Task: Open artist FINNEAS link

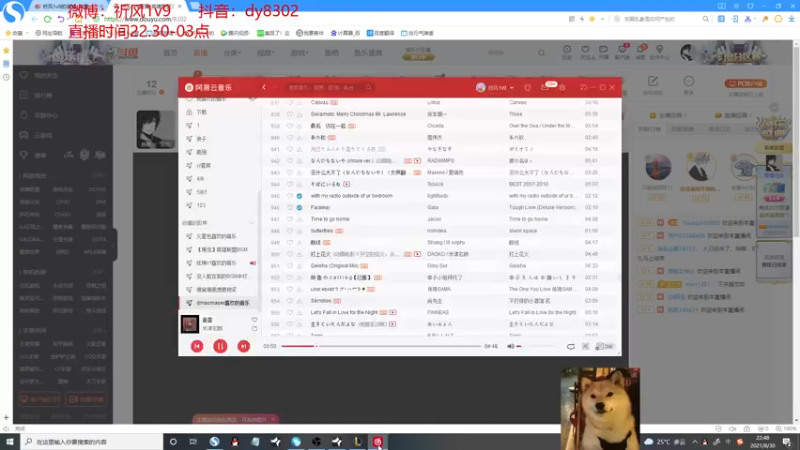Action: point(438,312)
